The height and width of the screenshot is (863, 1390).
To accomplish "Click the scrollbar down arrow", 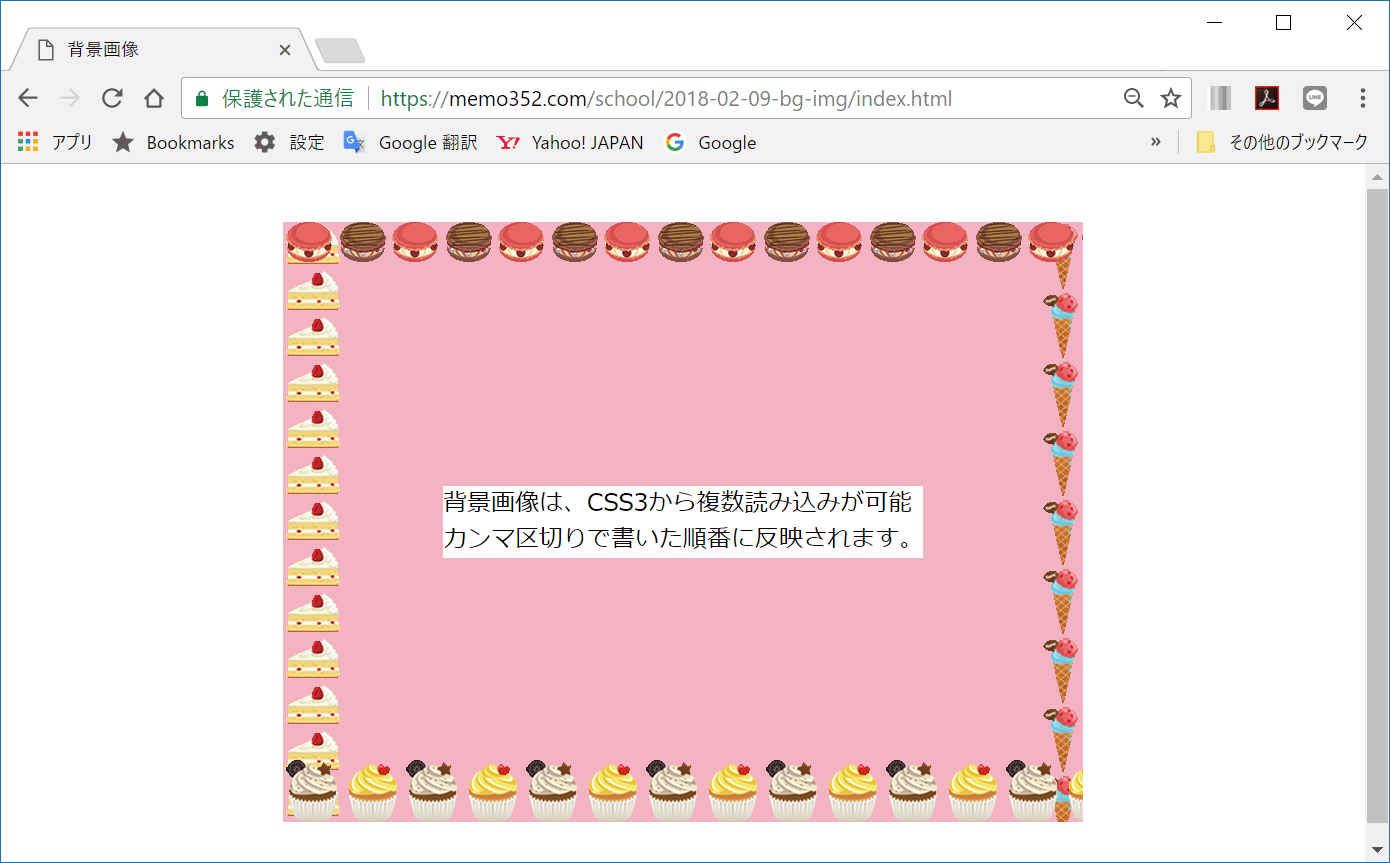I will (x=1377, y=849).
